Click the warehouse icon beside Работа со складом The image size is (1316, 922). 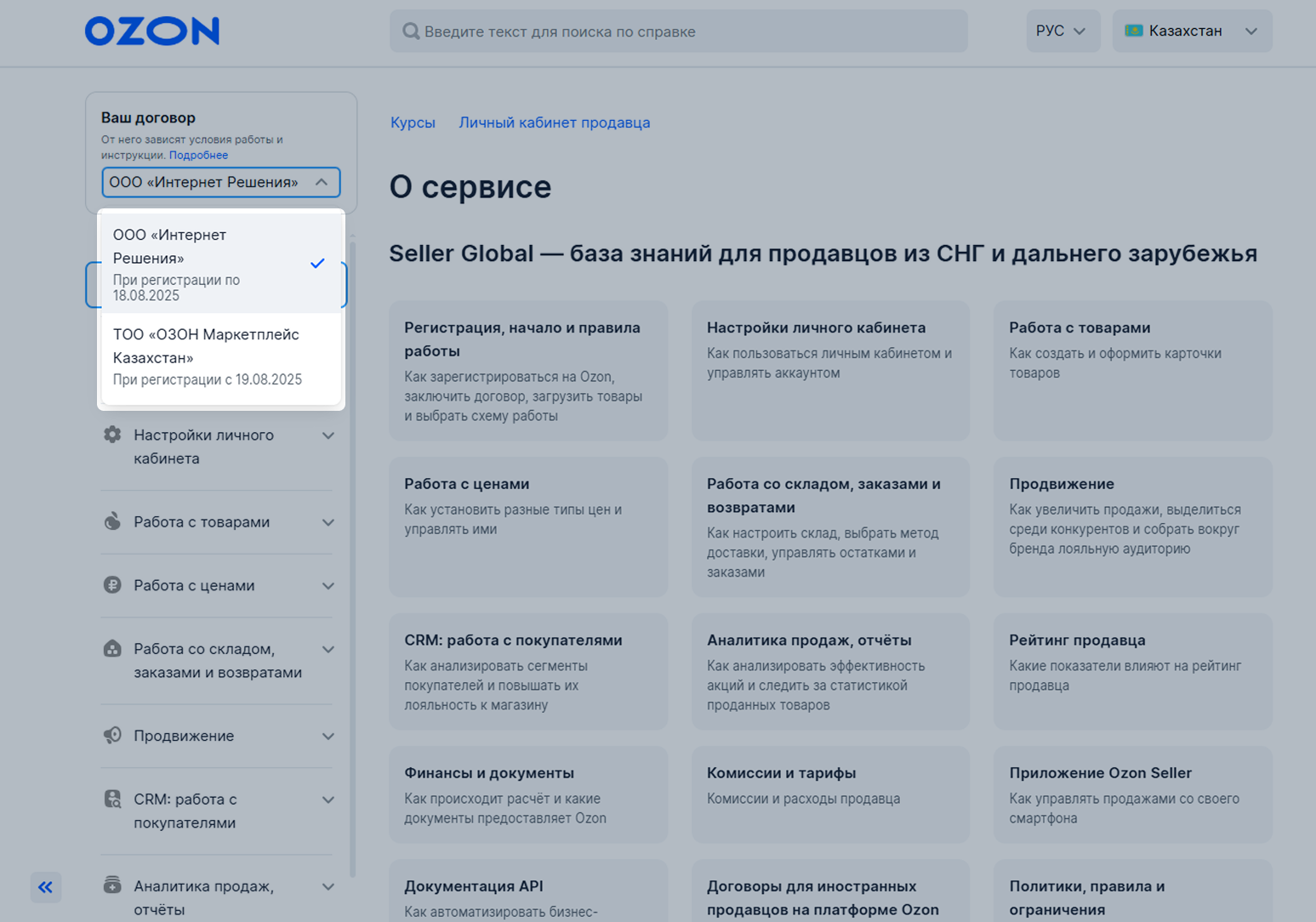point(112,649)
